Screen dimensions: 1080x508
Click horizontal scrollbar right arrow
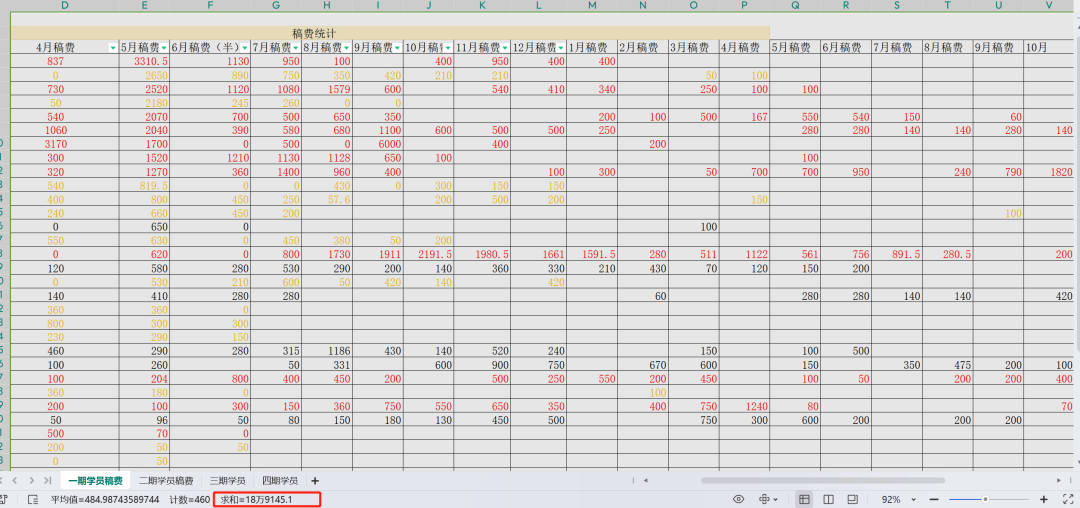point(1059,480)
